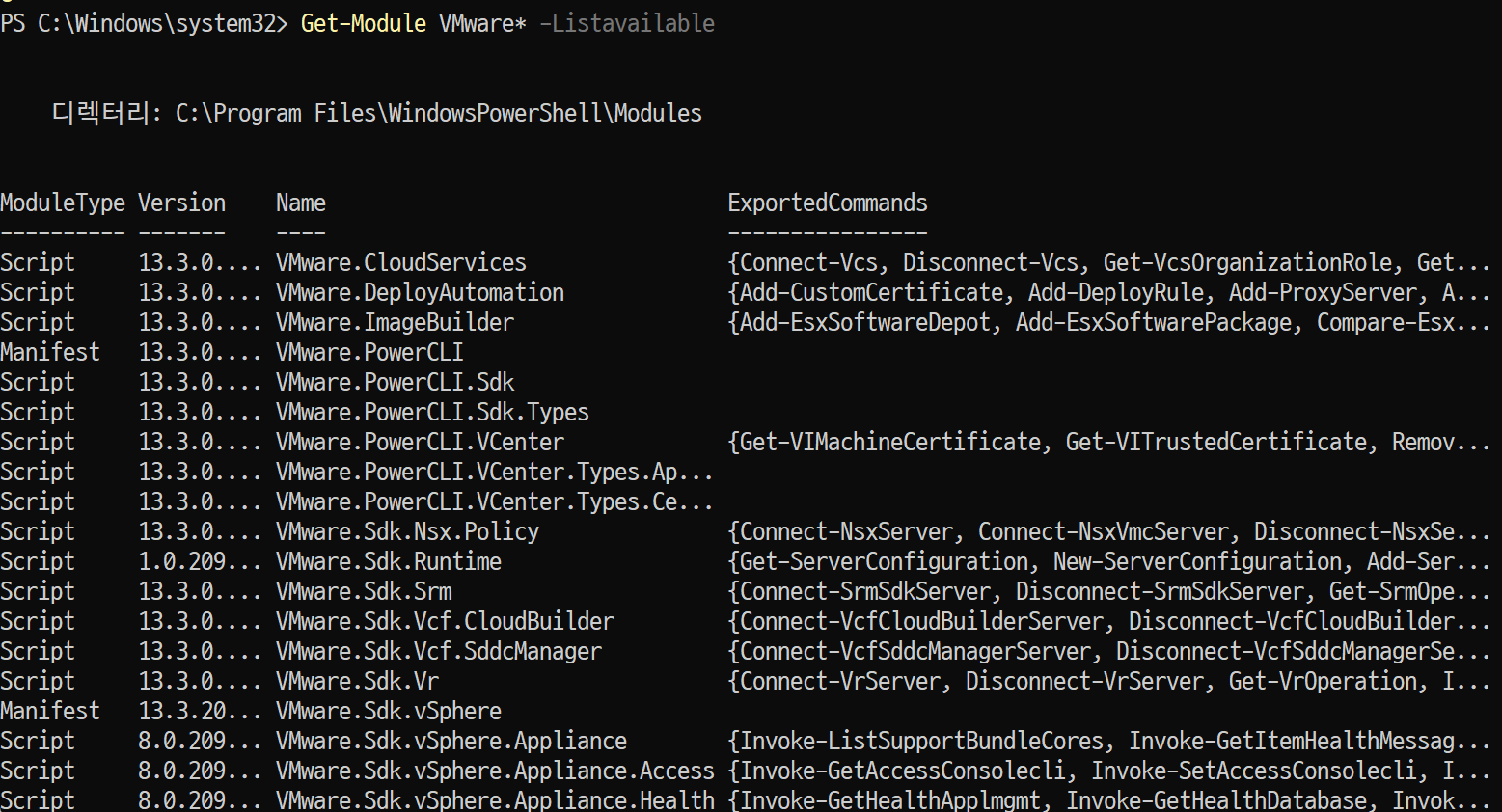The height and width of the screenshot is (812, 1502).
Task: Click the Get-Module command text
Action: click(364, 23)
